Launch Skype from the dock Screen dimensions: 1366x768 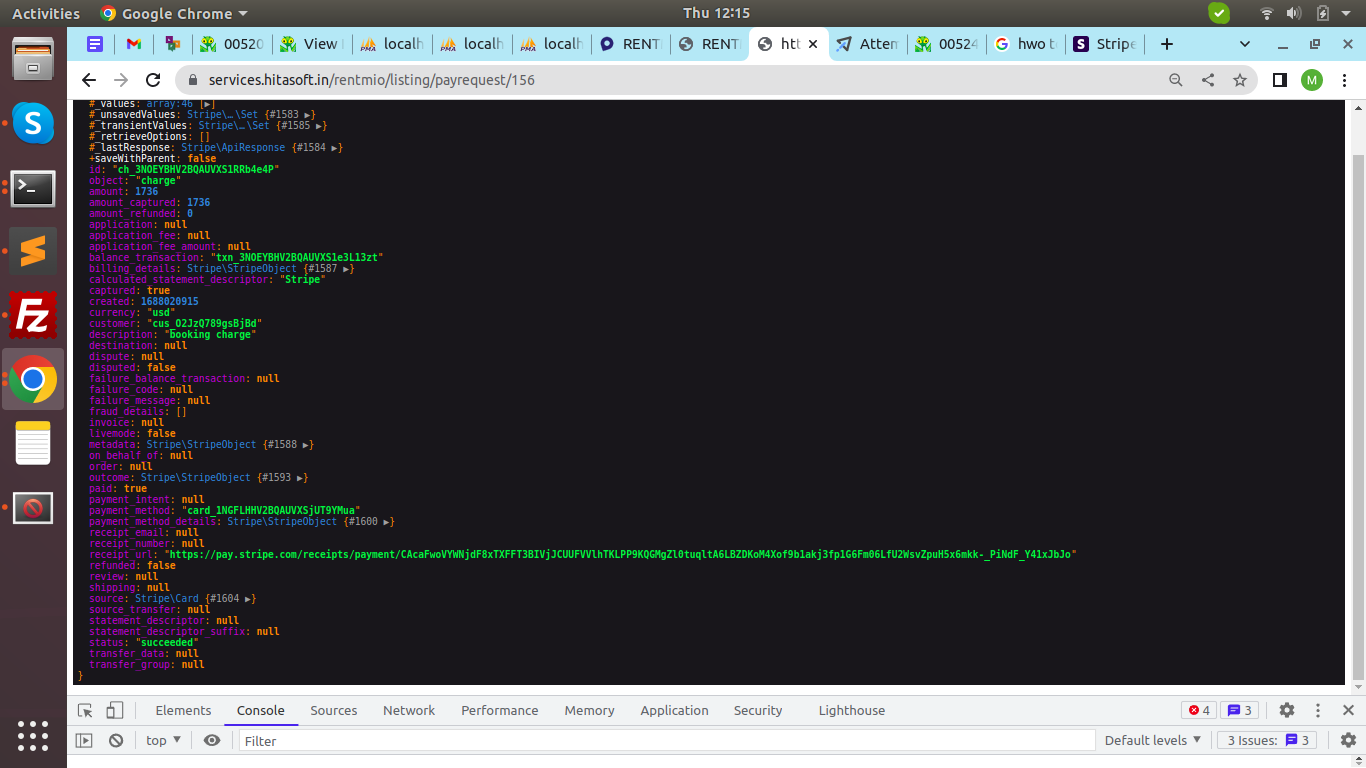(33, 123)
